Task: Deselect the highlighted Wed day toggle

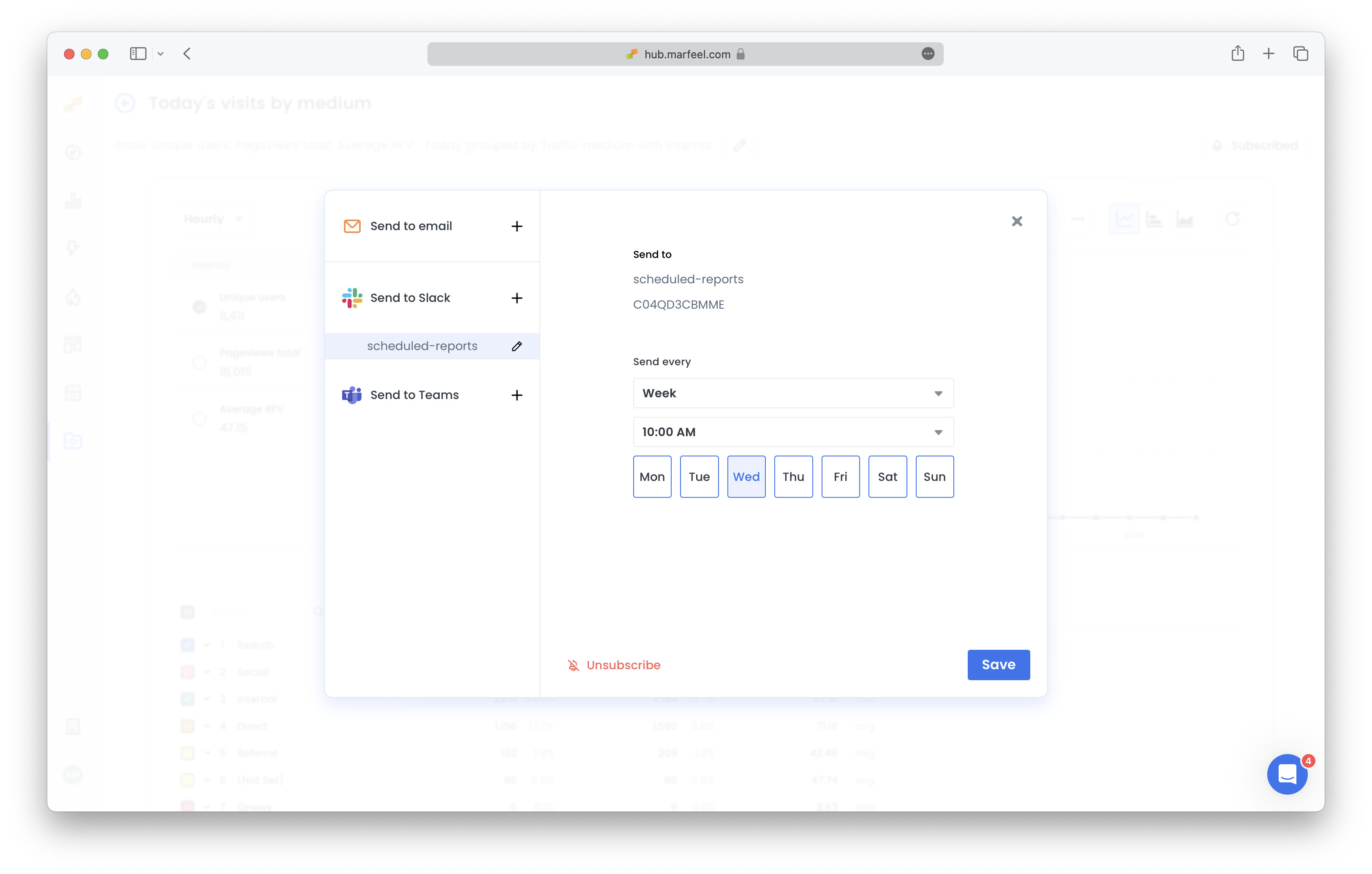Action: 746,477
